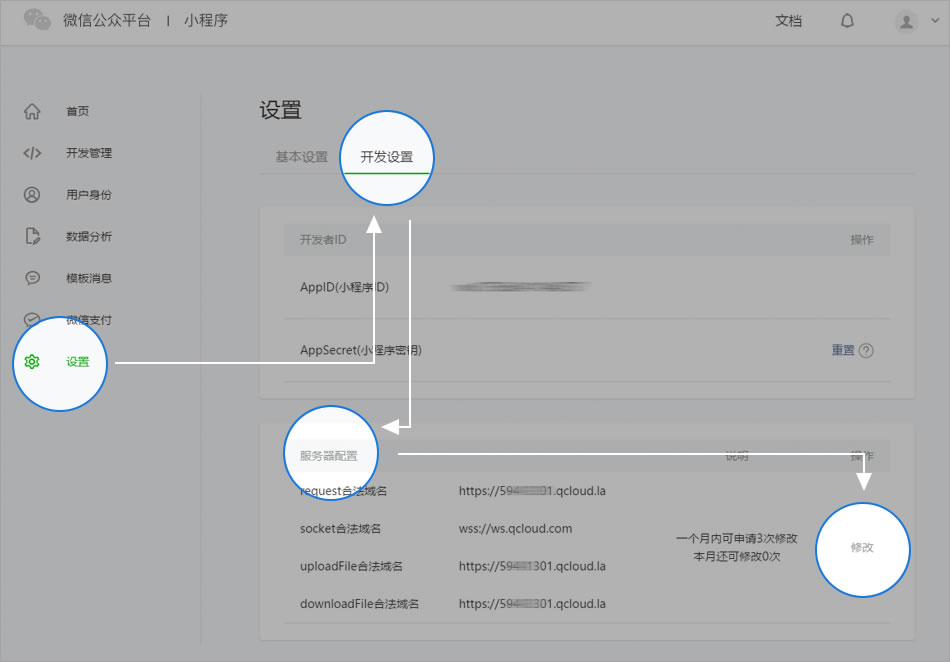
Task: Click the WeChat logo icon
Action: [37, 19]
